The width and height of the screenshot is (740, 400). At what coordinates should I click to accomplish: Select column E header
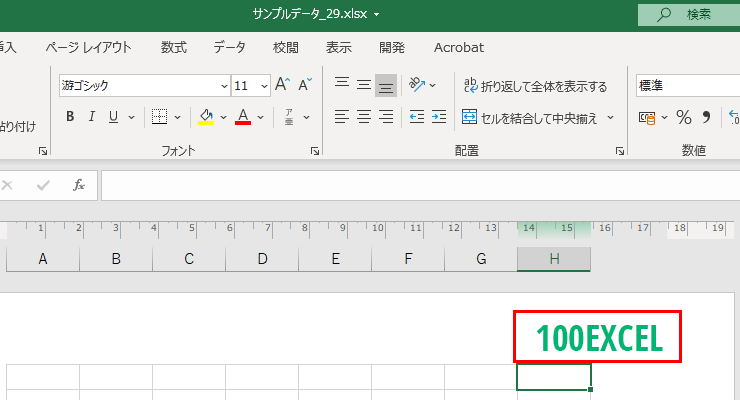point(335,259)
